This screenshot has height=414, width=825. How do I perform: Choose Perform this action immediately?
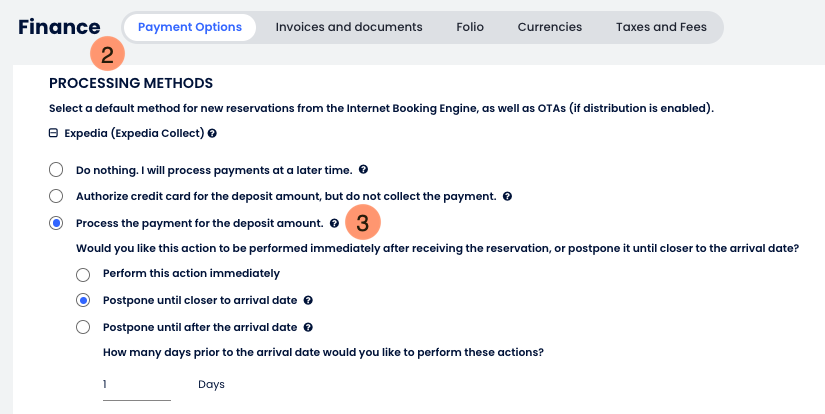coord(83,273)
